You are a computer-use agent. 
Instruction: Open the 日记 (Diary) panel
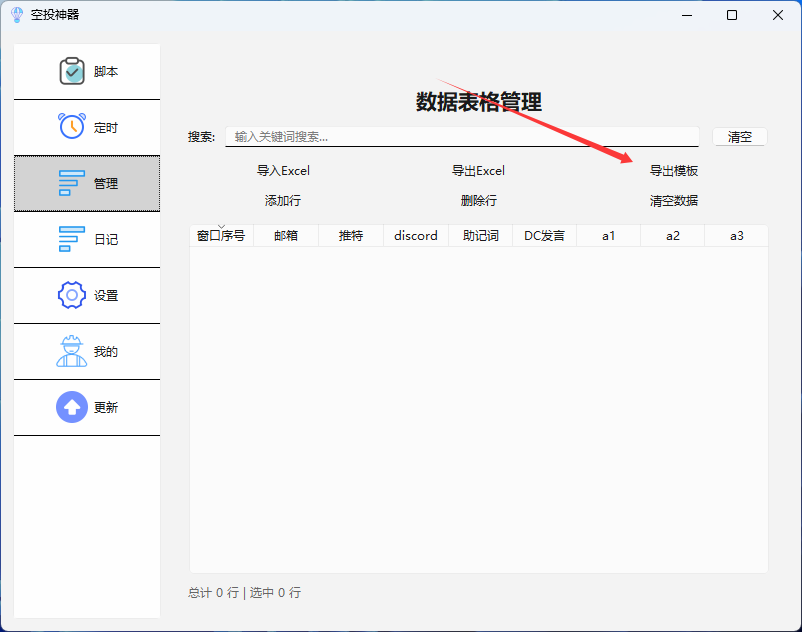(x=86, y=239)
